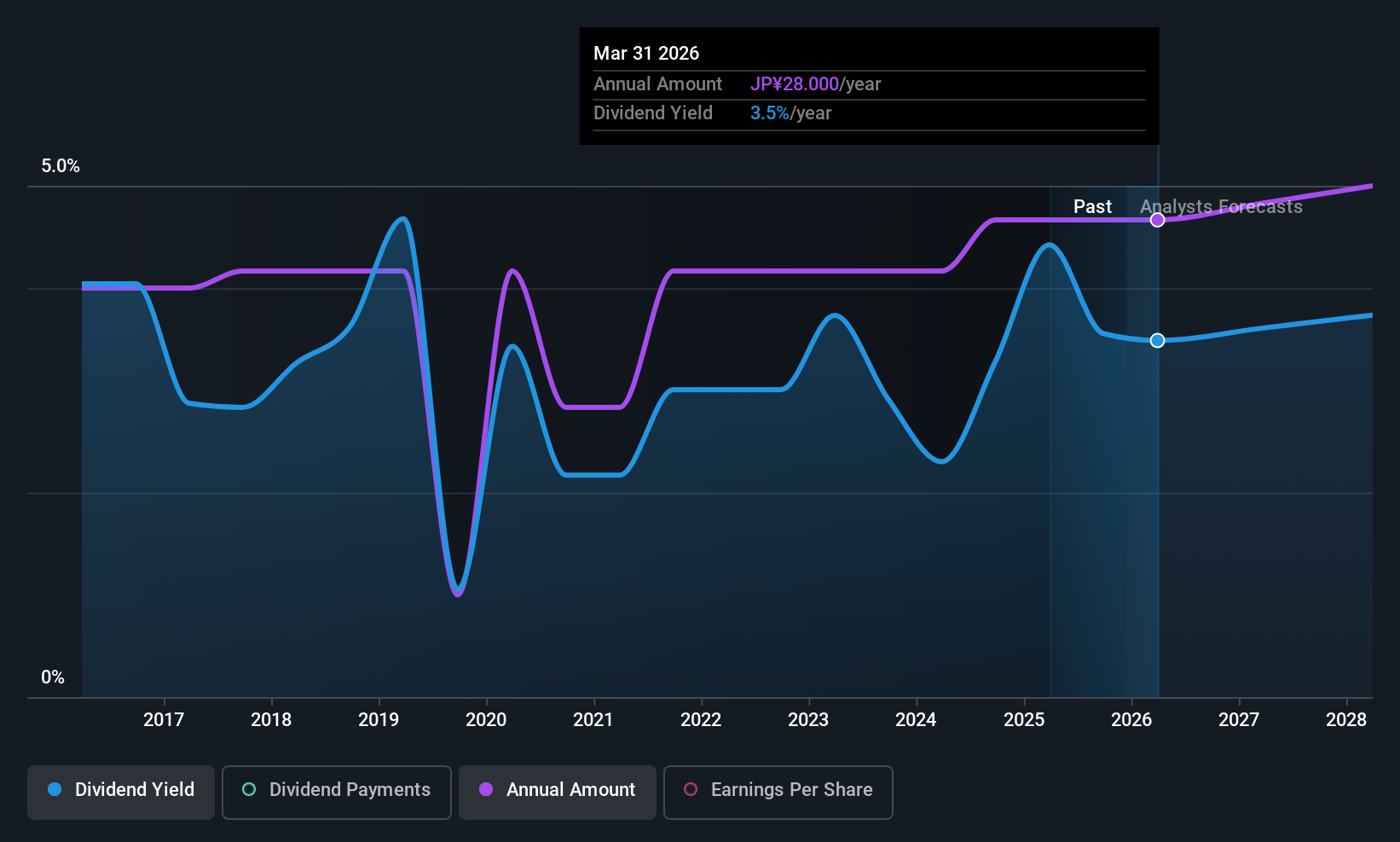
Task: Click the 2025 x-axis label
Action: pos(1024,720)
